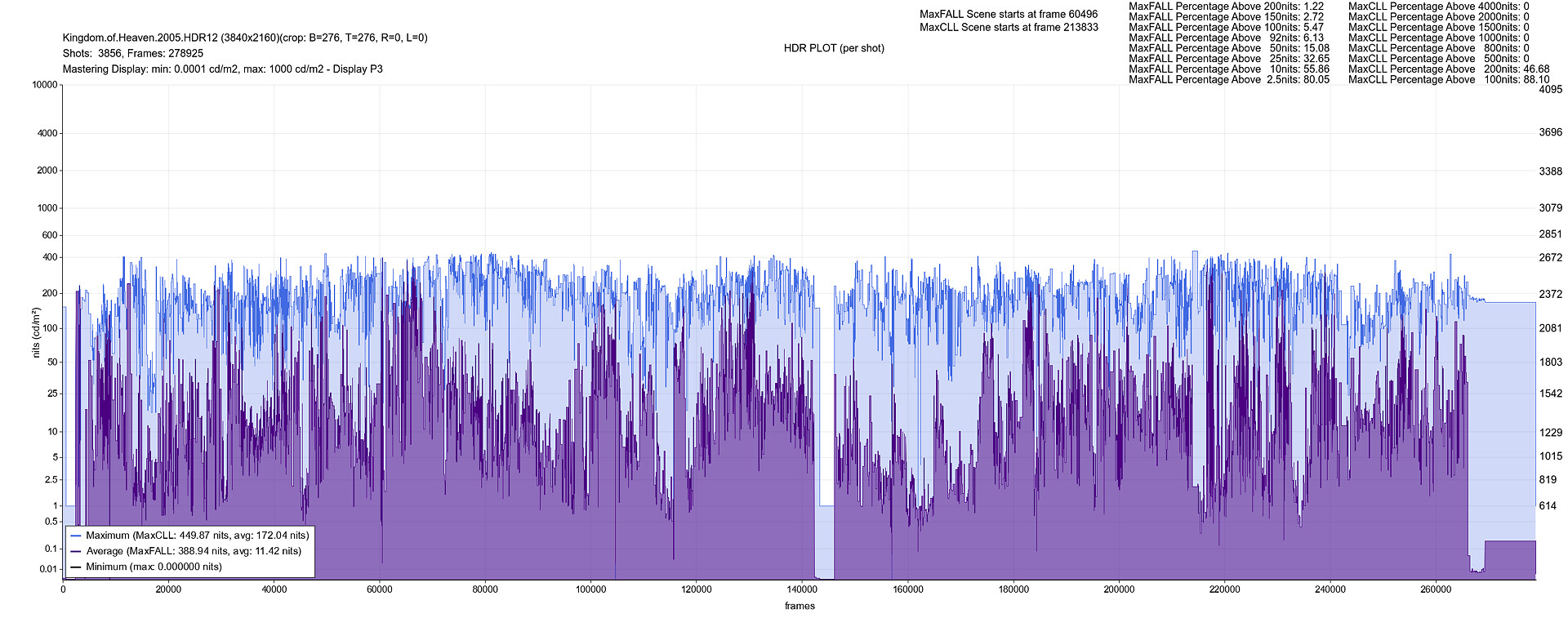Click "MaxFALL Scene starts at frame 60496"

click(x=1009, y=14)
